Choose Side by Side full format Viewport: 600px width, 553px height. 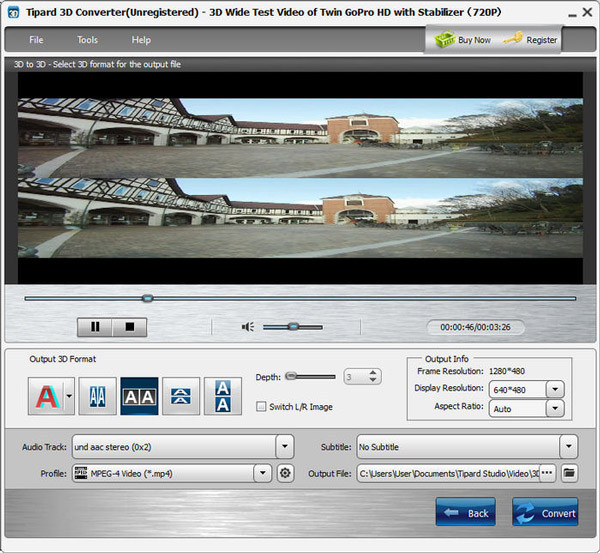pyautogui.click(x=139, y=396)
